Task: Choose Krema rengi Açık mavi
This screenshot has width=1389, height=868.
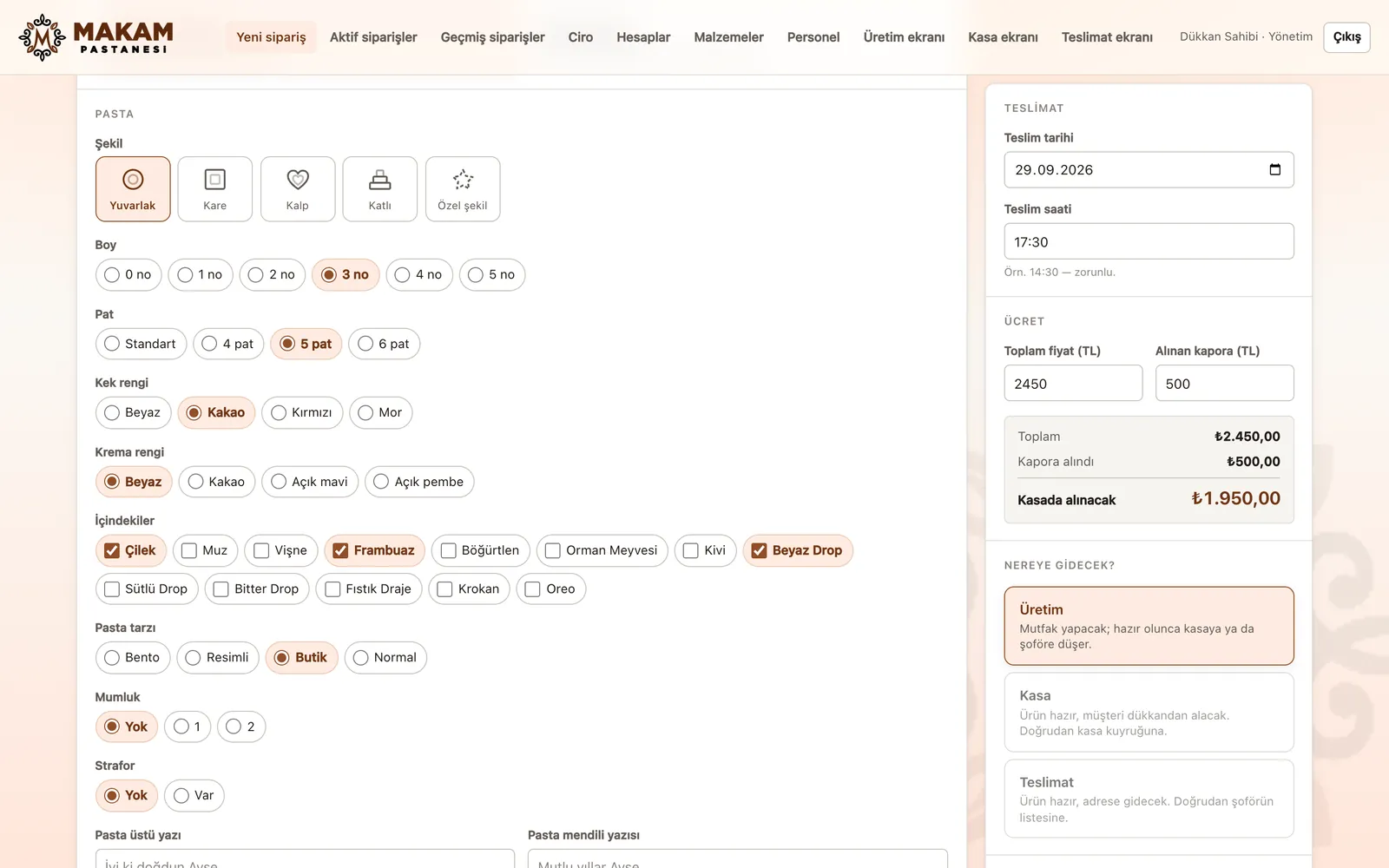Action: click(310, 482)
